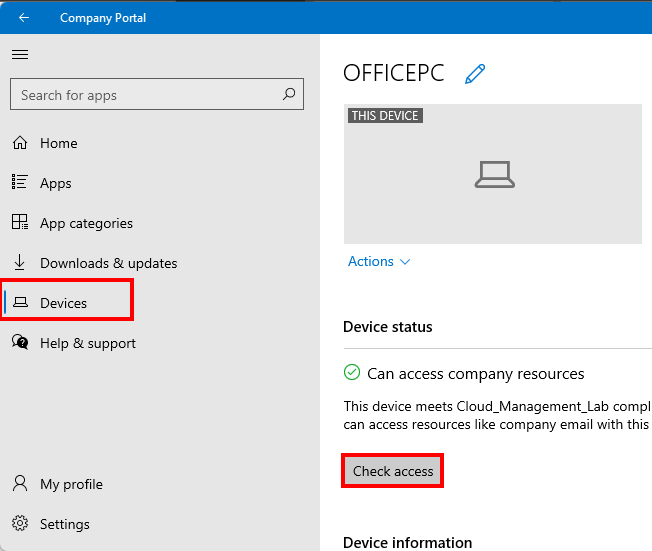Click the pencil icon to rename OFFICEPC

click(475, 74)
